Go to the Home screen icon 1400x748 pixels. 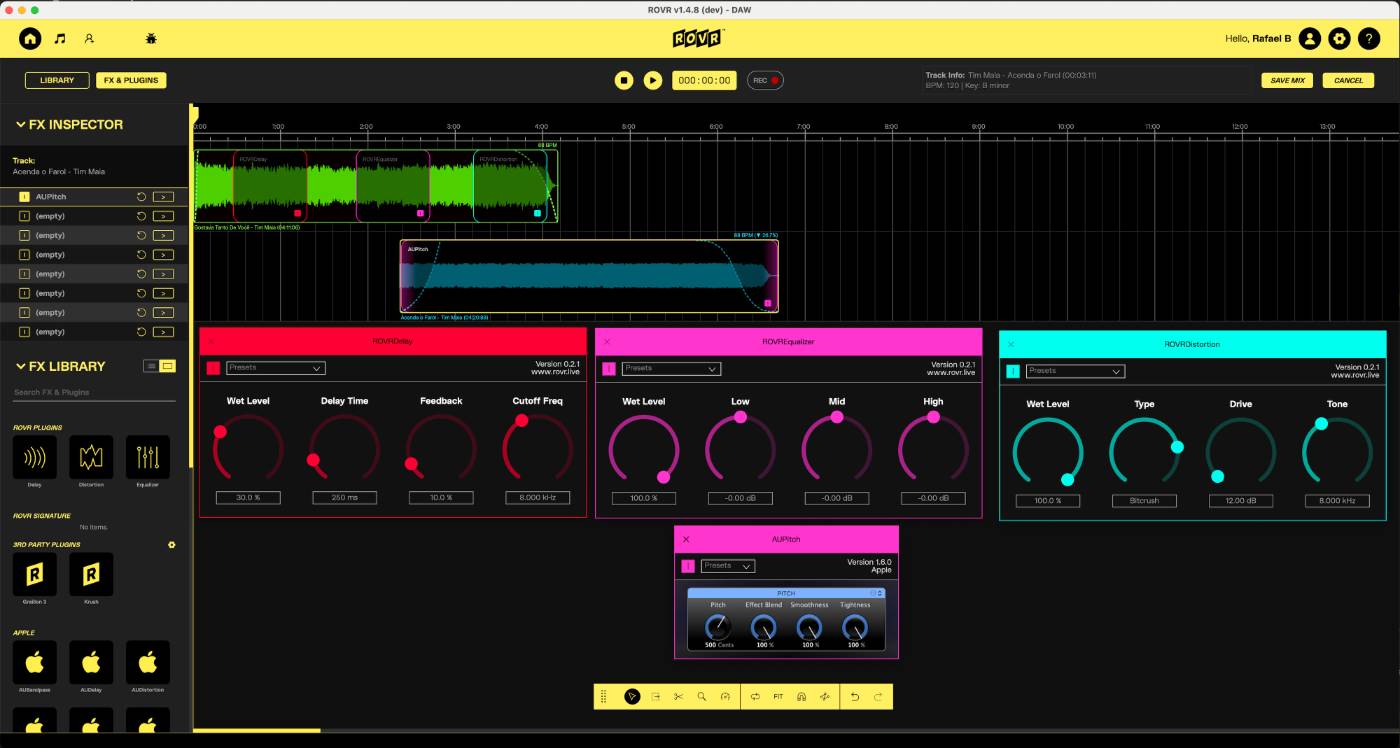[x=30, y=39]
